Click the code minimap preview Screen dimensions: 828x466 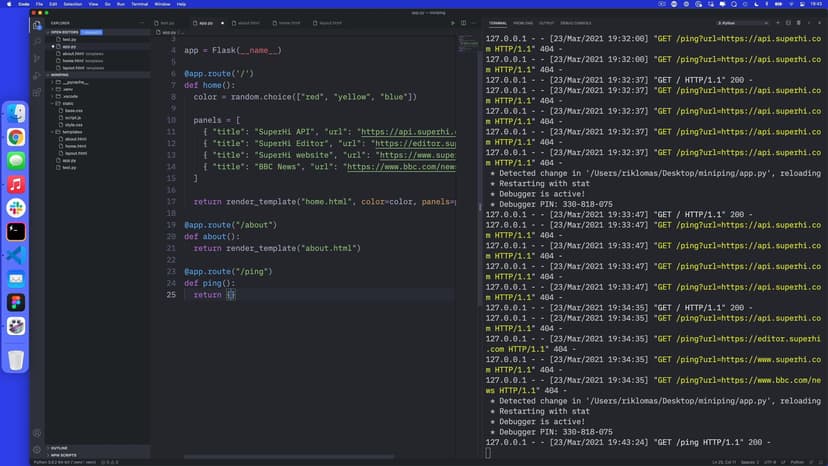coord(467,45)
